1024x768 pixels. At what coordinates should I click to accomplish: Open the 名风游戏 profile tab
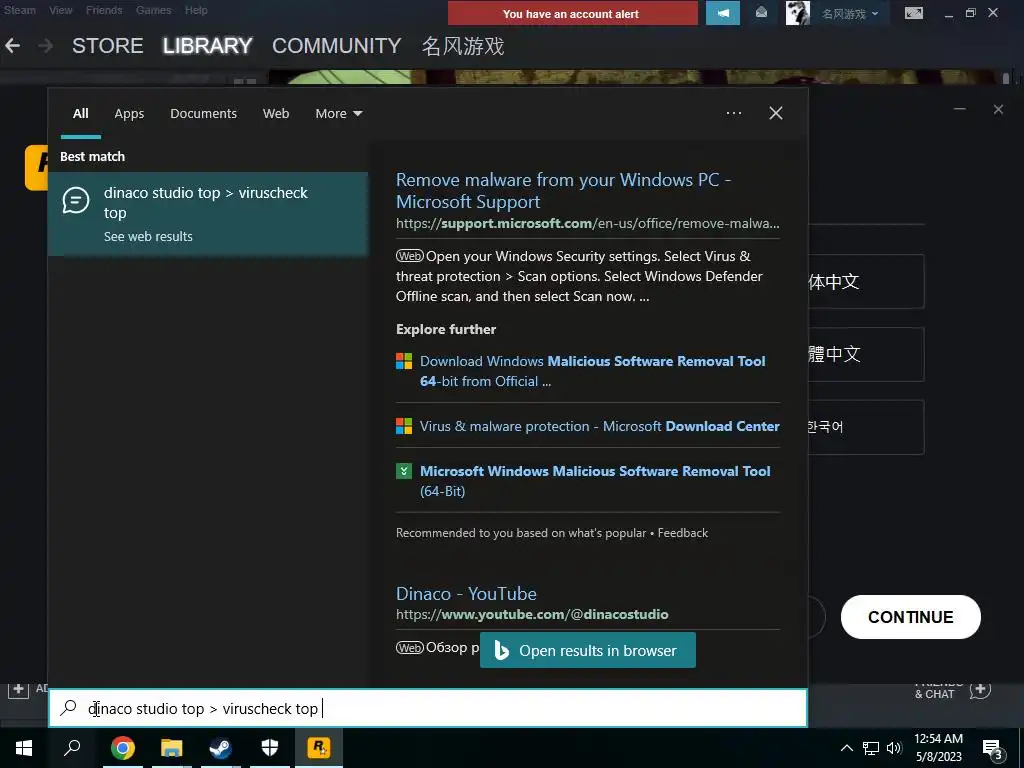tap(462, 46)
